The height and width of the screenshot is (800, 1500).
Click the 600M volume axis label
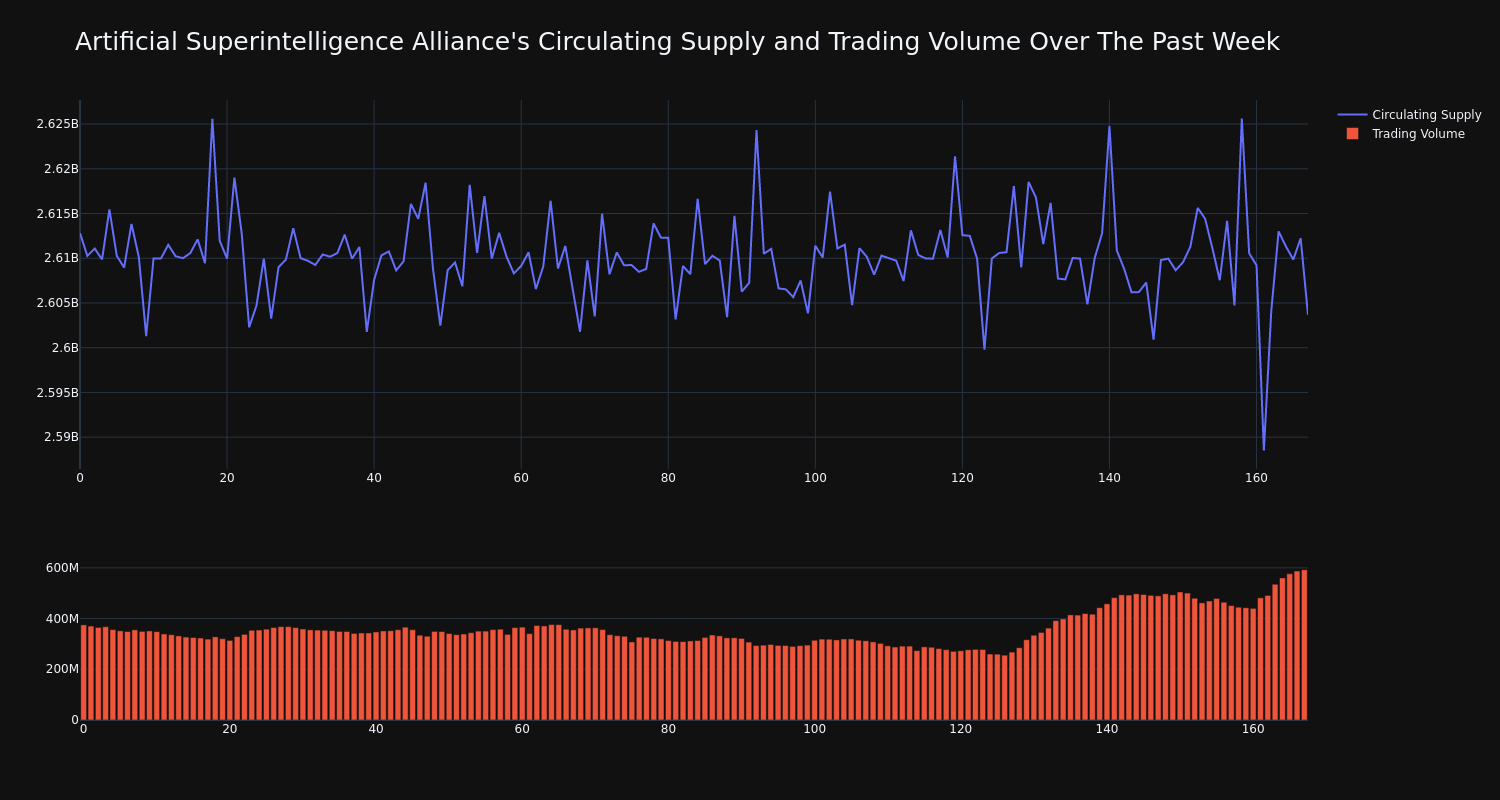(62, 568)
